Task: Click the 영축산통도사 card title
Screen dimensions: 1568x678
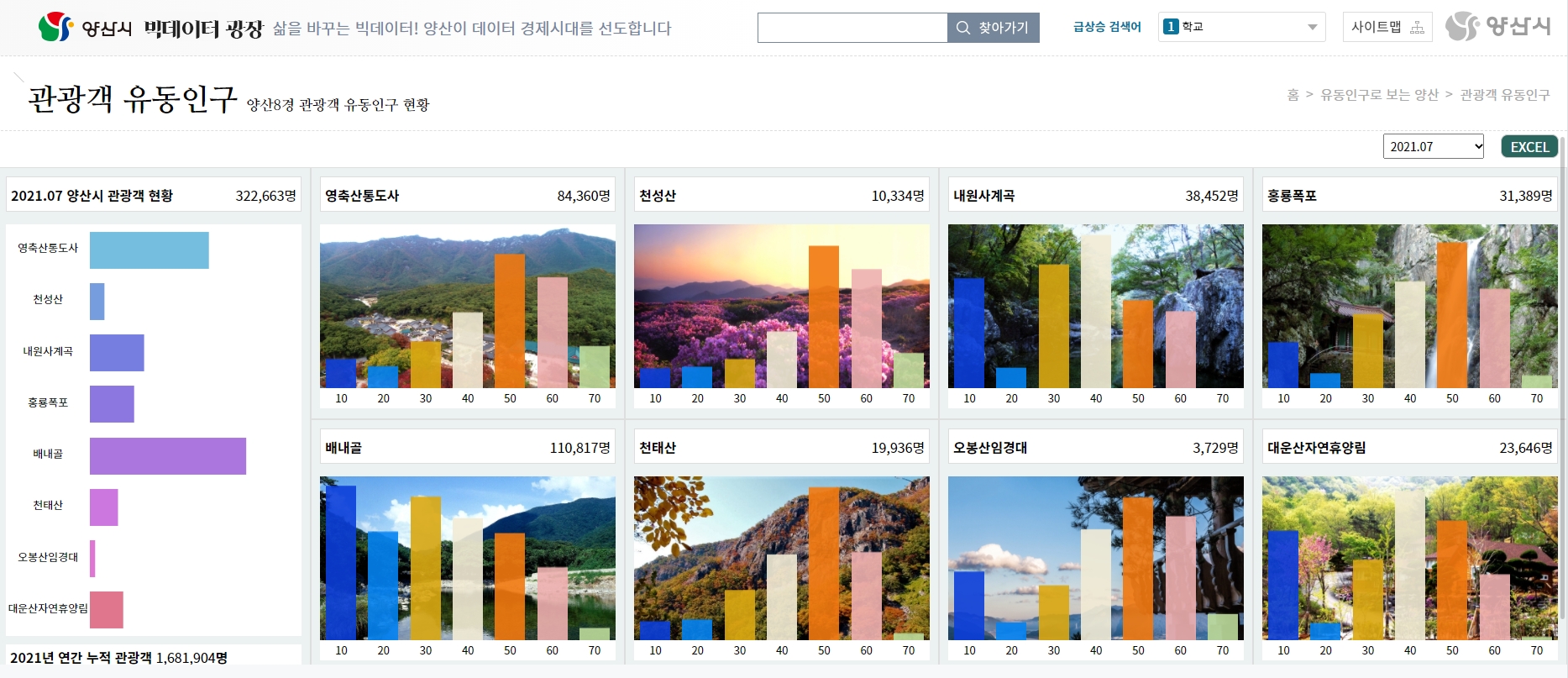Action: [362, 196]
